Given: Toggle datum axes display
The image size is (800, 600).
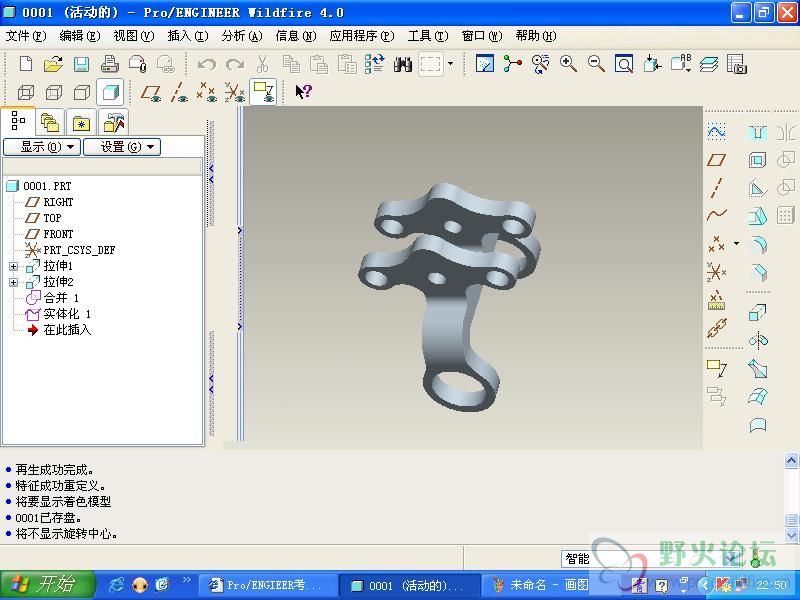Looking at the screenshot, I should click(179, 92).
